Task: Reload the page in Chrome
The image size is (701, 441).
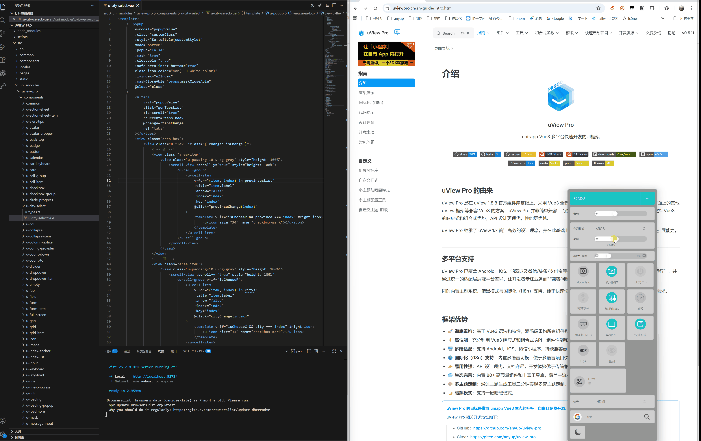Action: [376, 8]
